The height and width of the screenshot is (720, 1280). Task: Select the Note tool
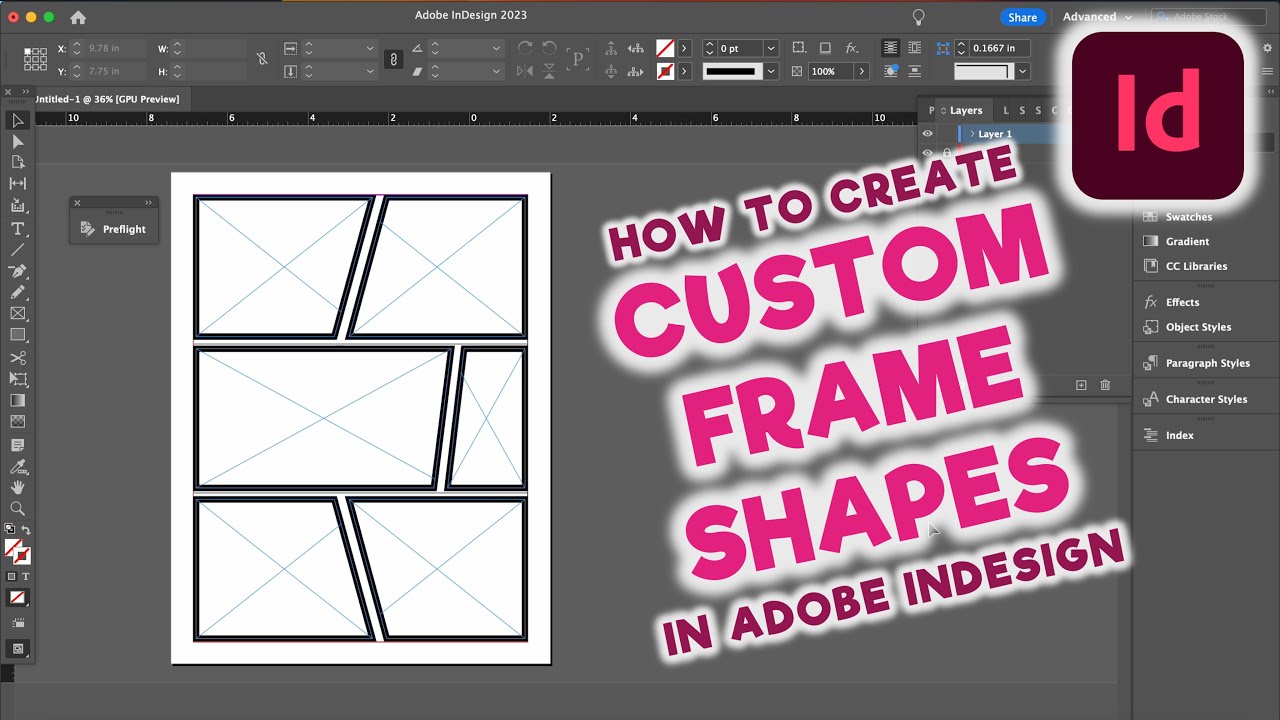point(18,445)
